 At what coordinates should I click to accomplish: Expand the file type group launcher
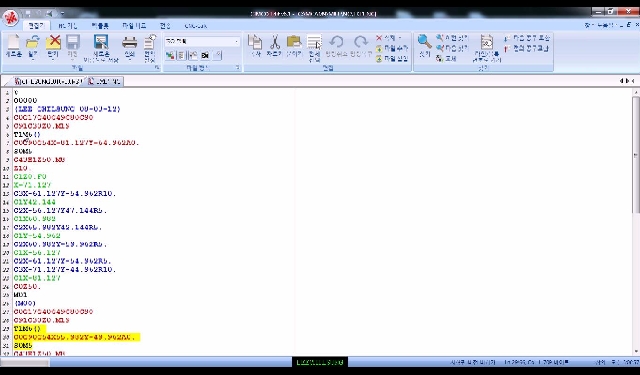238,68
